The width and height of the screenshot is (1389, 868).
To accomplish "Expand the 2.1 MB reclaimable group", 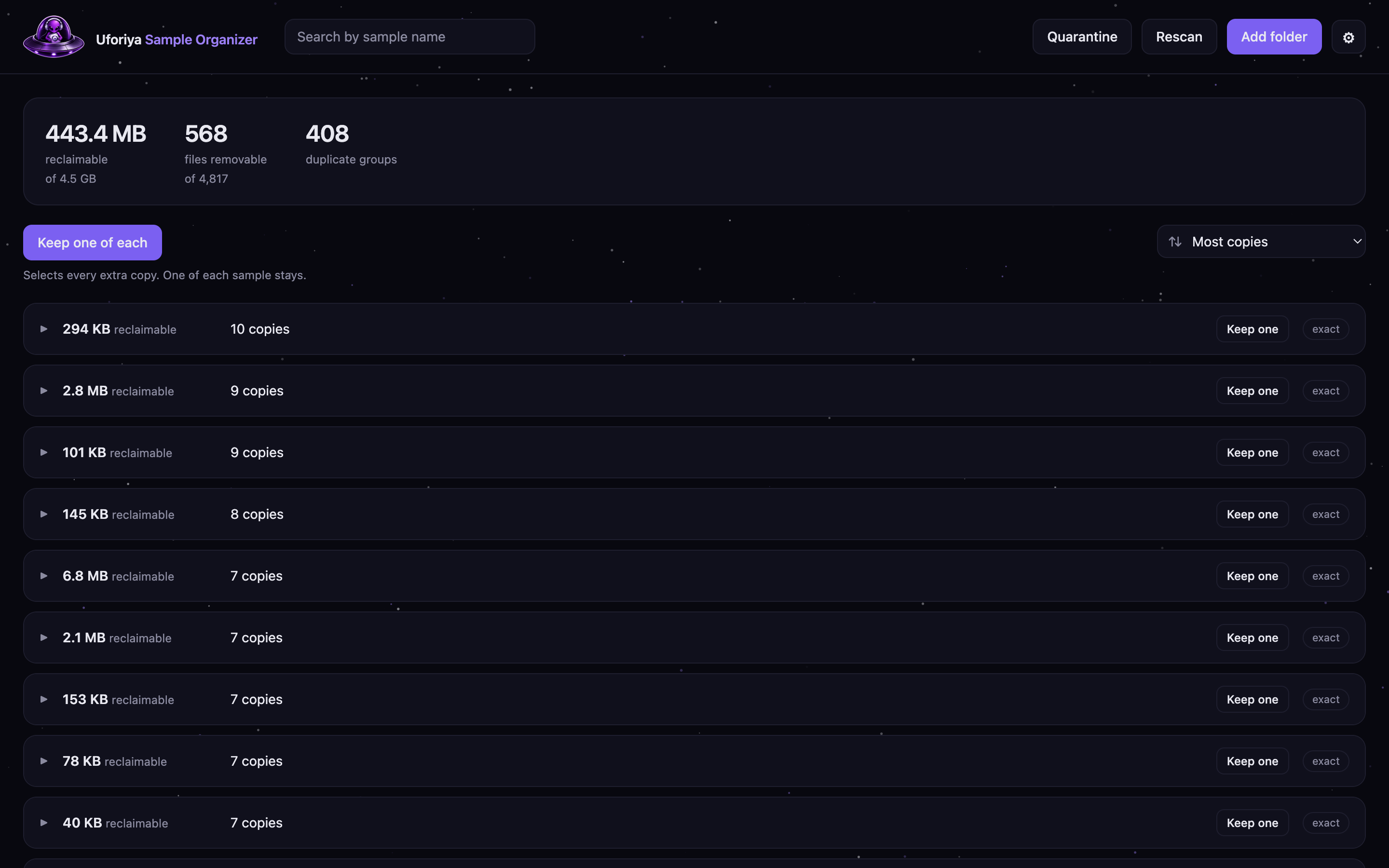I will [x=43, y=638].
